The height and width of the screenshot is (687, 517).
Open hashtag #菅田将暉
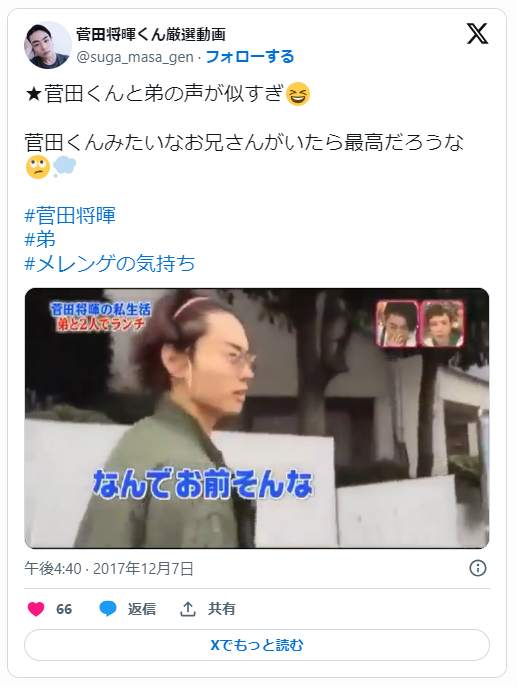[x=70, y=216]
